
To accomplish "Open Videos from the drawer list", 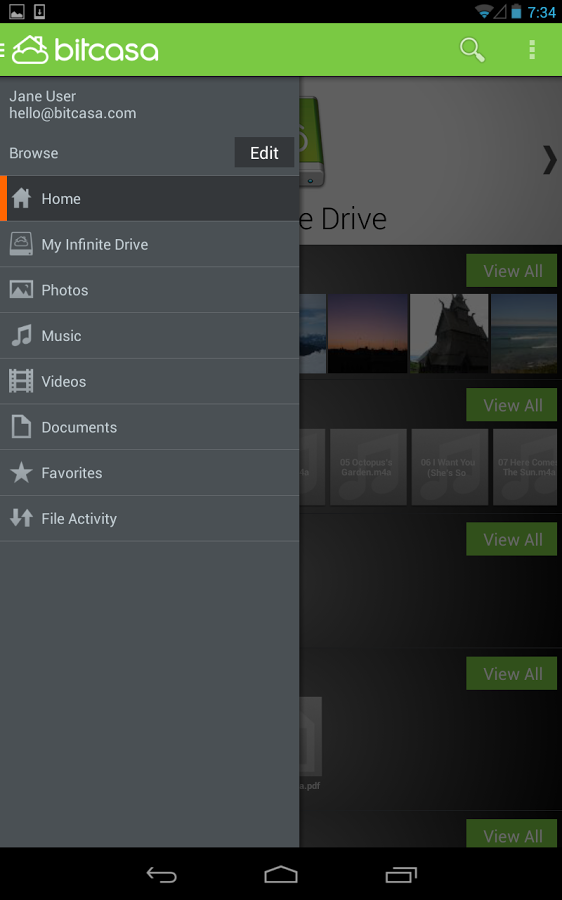I will pyautogui.click(x=149, y=381).
